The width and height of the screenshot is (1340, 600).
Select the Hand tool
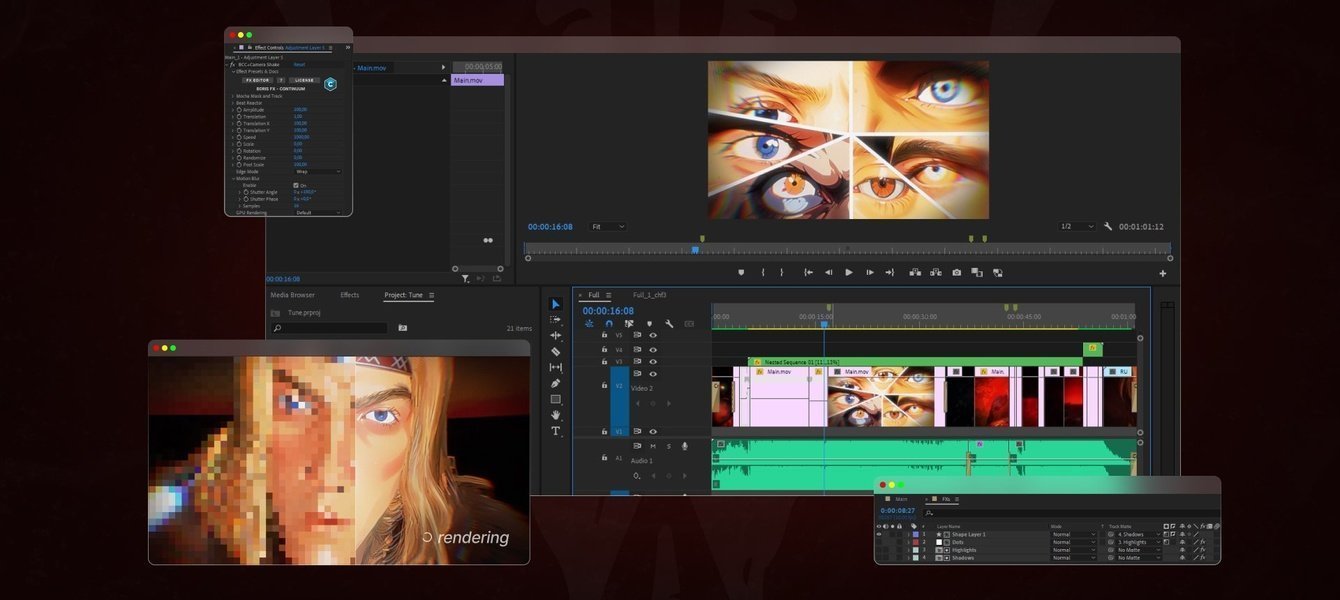(x=556, y=415)
